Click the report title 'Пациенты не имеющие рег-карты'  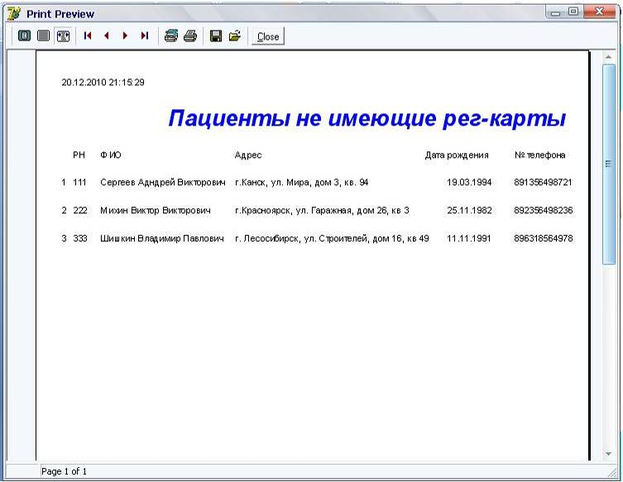click(367, 118)
